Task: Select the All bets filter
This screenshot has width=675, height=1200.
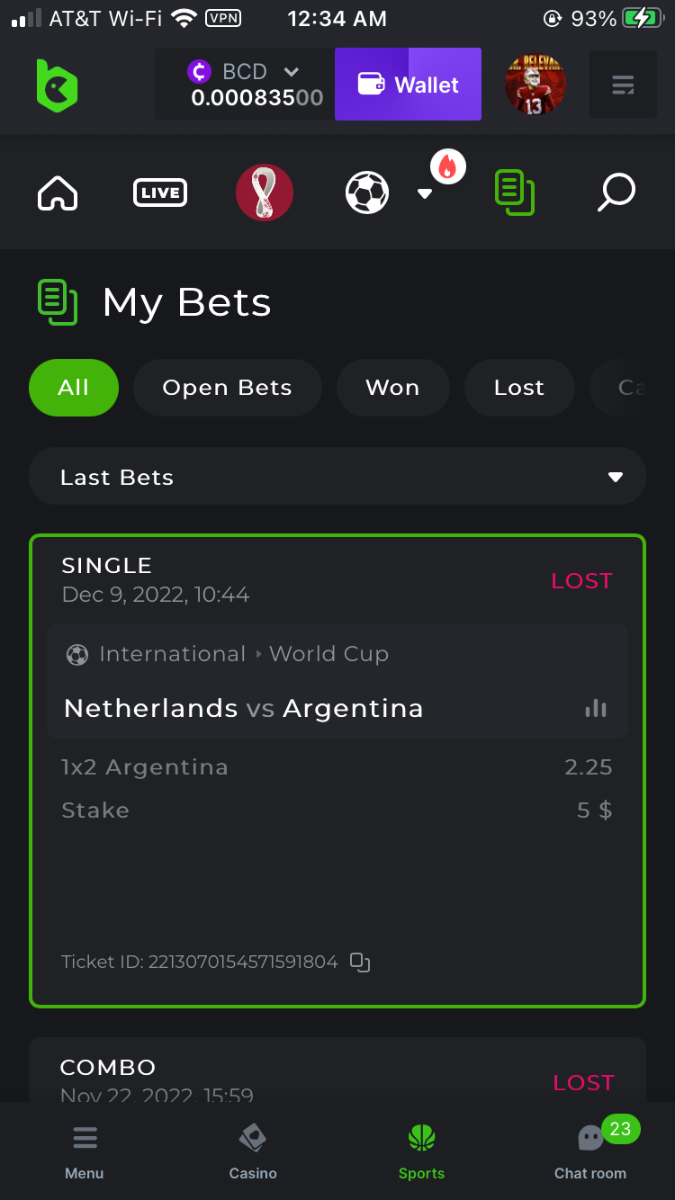Action: click(73, 388)
